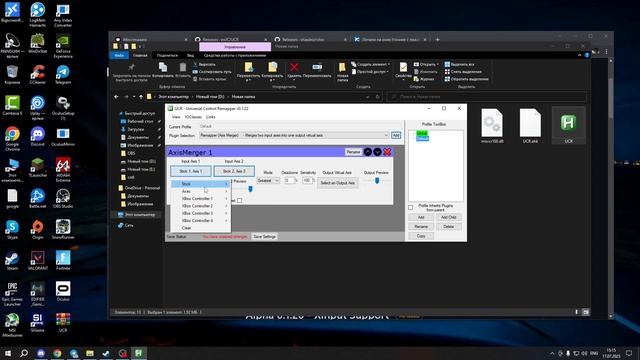The height and width of the screenshot is (360, 640).
Task: Open Telegram desktop shortcut
Action: (x=63, y=75)
